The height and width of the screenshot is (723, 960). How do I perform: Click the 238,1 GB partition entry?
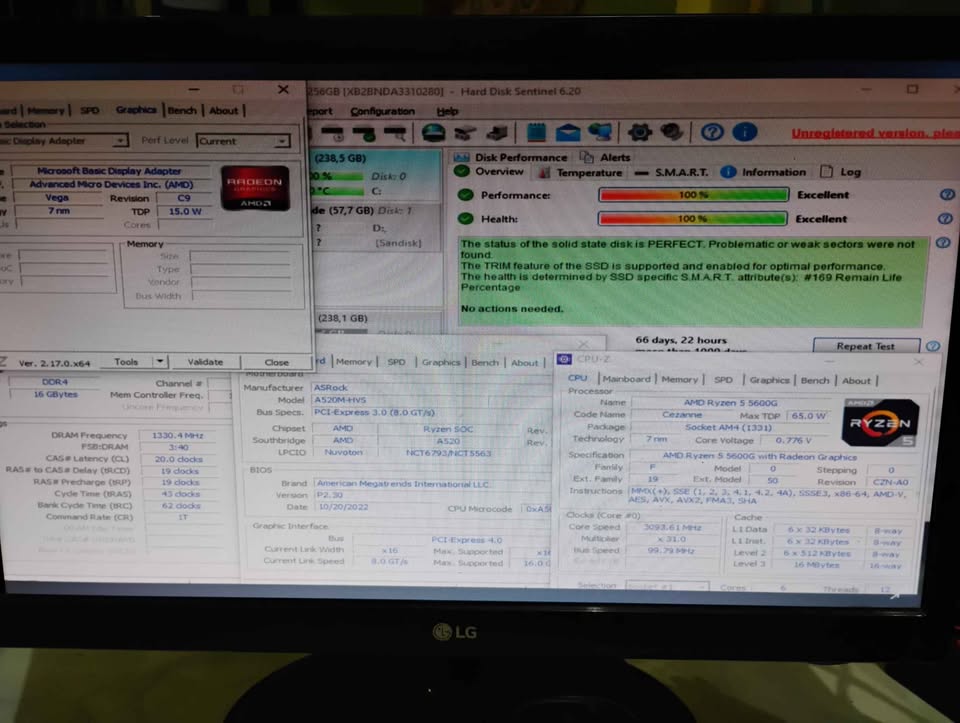(378, 319)
